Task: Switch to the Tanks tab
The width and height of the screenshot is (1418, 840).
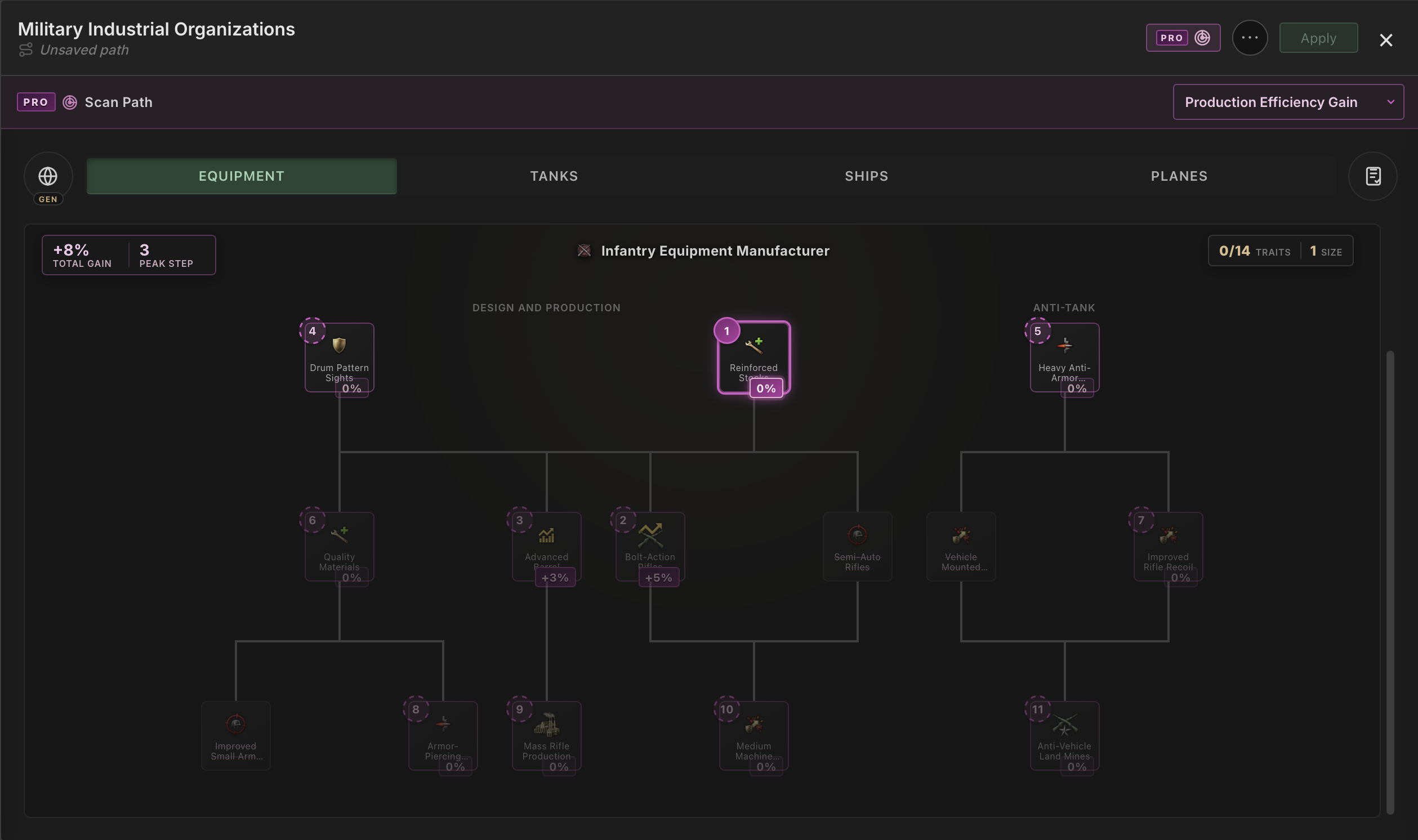Action: pyautogui.click(x=554, y=176)
